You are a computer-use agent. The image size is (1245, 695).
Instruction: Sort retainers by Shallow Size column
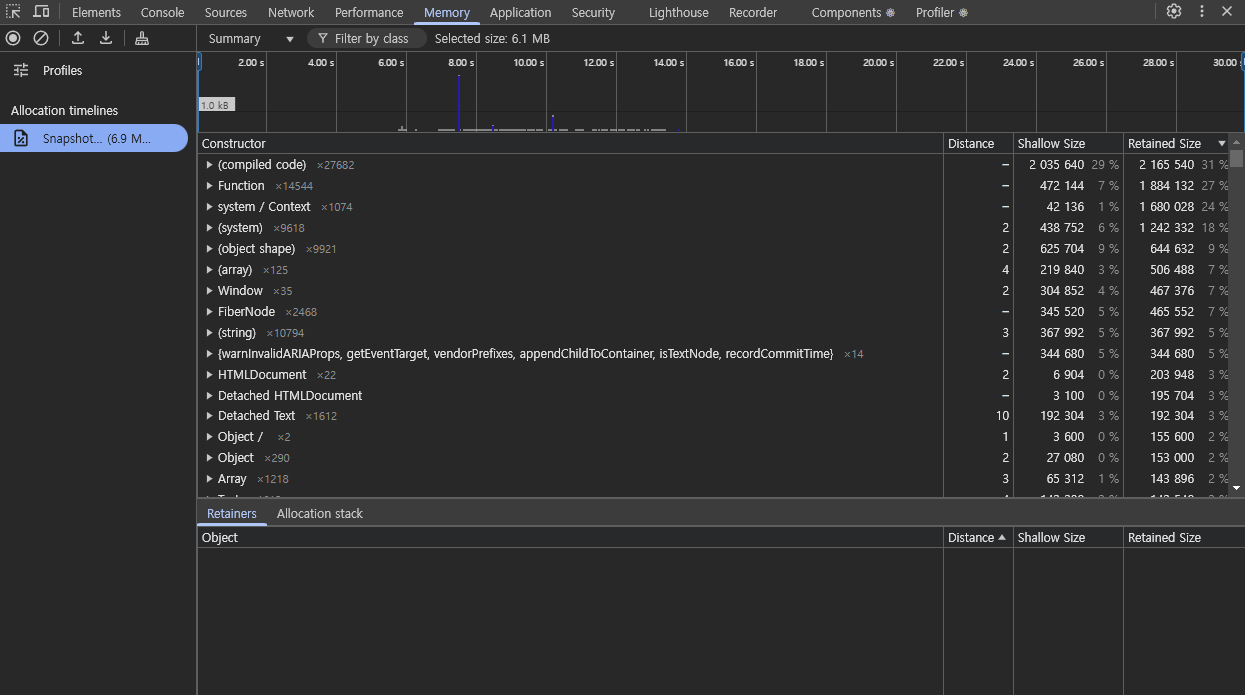1068,538
